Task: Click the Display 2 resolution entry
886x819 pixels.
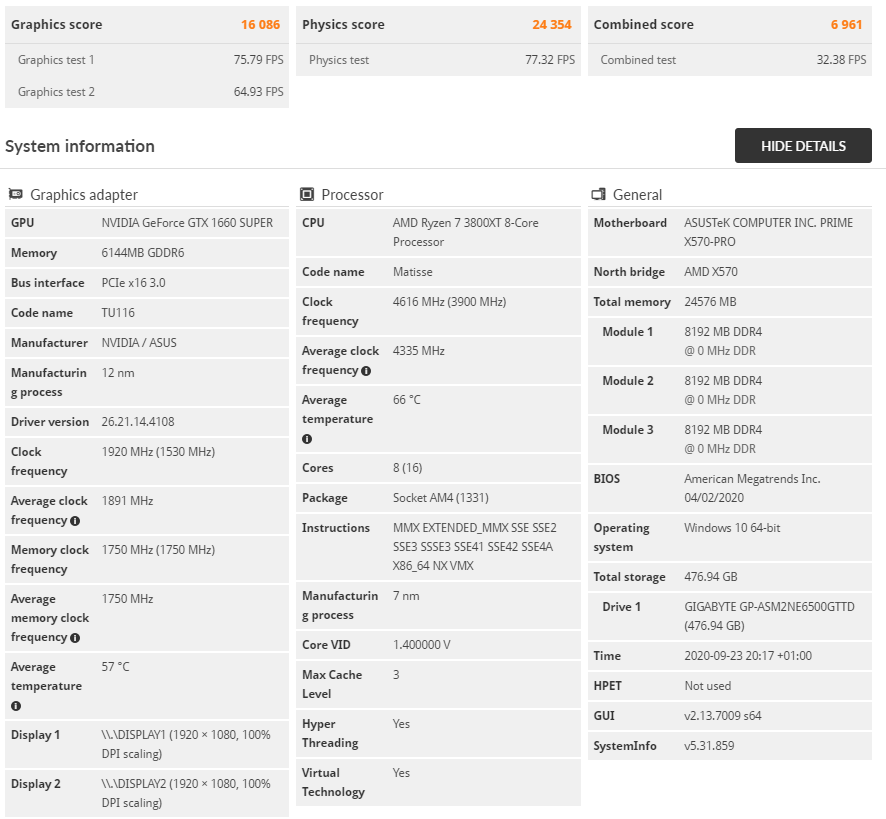Action: coord(186,794)
